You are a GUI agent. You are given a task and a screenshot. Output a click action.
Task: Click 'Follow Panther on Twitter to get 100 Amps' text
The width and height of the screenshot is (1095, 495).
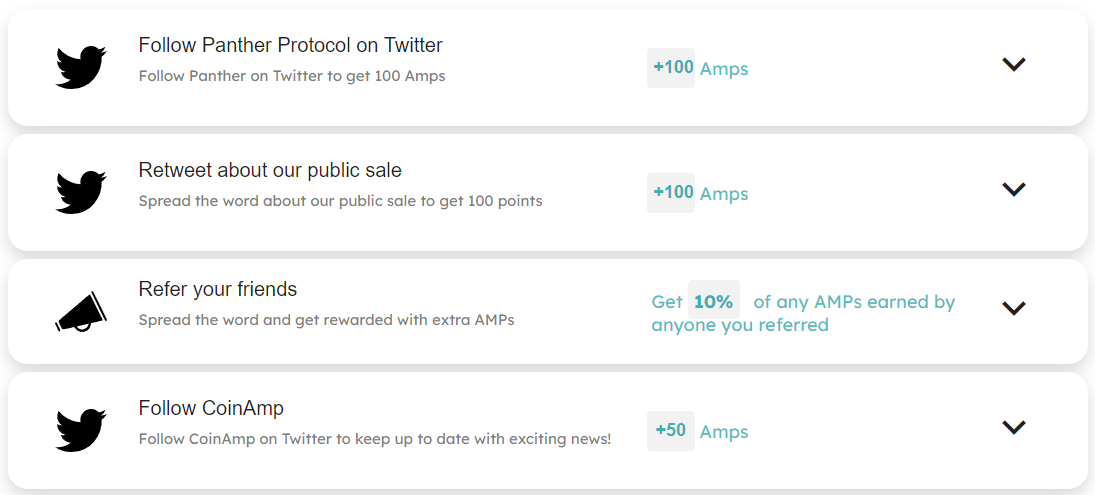[x=292, y=76]
